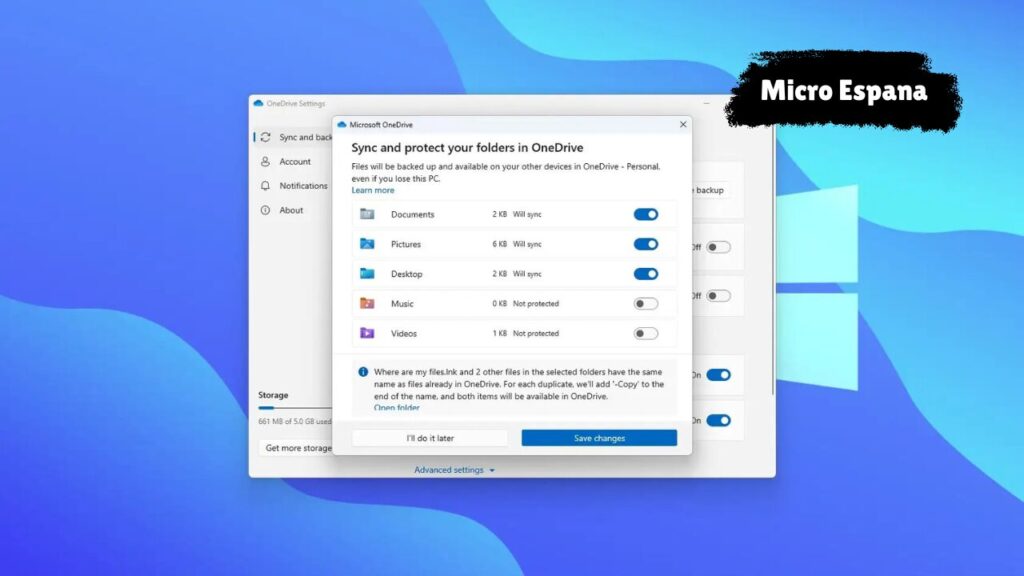Viewport: 1024px width, 576px height.
Task: Turn off Documents folder sync toggle
Action: (x=646, y=214)
